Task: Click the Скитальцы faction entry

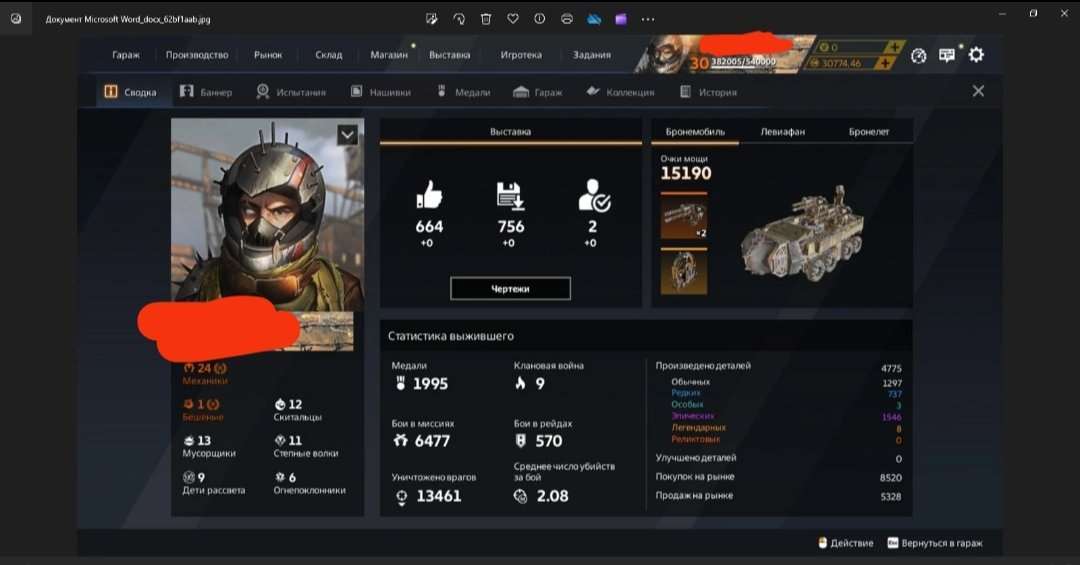Action: (x=298, y=410)
